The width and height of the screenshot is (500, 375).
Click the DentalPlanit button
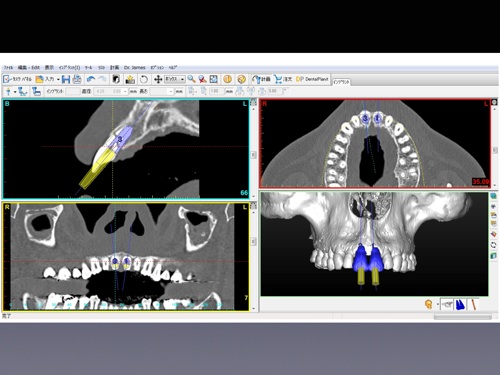point(312,79)
